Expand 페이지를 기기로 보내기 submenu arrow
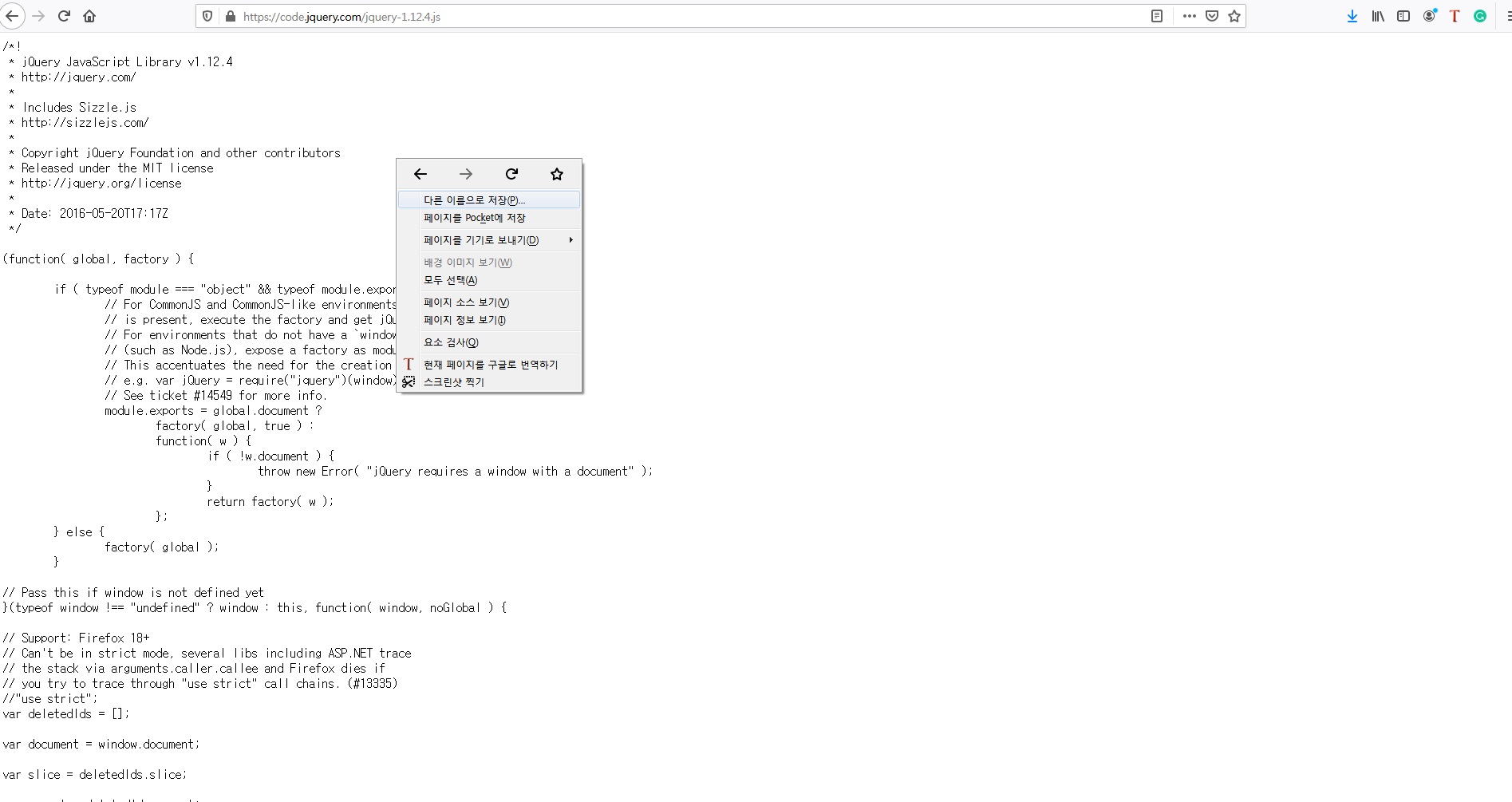Screen dimensions: 1512x802 (570, 240)
